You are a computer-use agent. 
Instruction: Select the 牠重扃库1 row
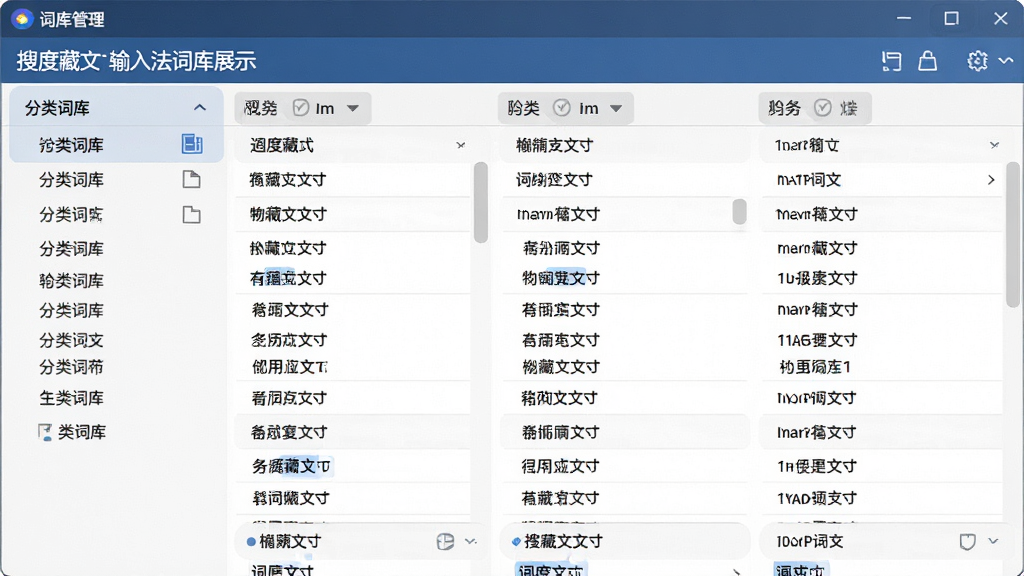click(882, 367)
